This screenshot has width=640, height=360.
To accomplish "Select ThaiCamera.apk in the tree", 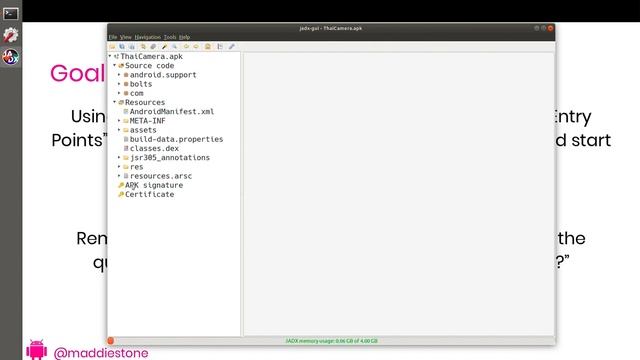I will coord(151,56).
